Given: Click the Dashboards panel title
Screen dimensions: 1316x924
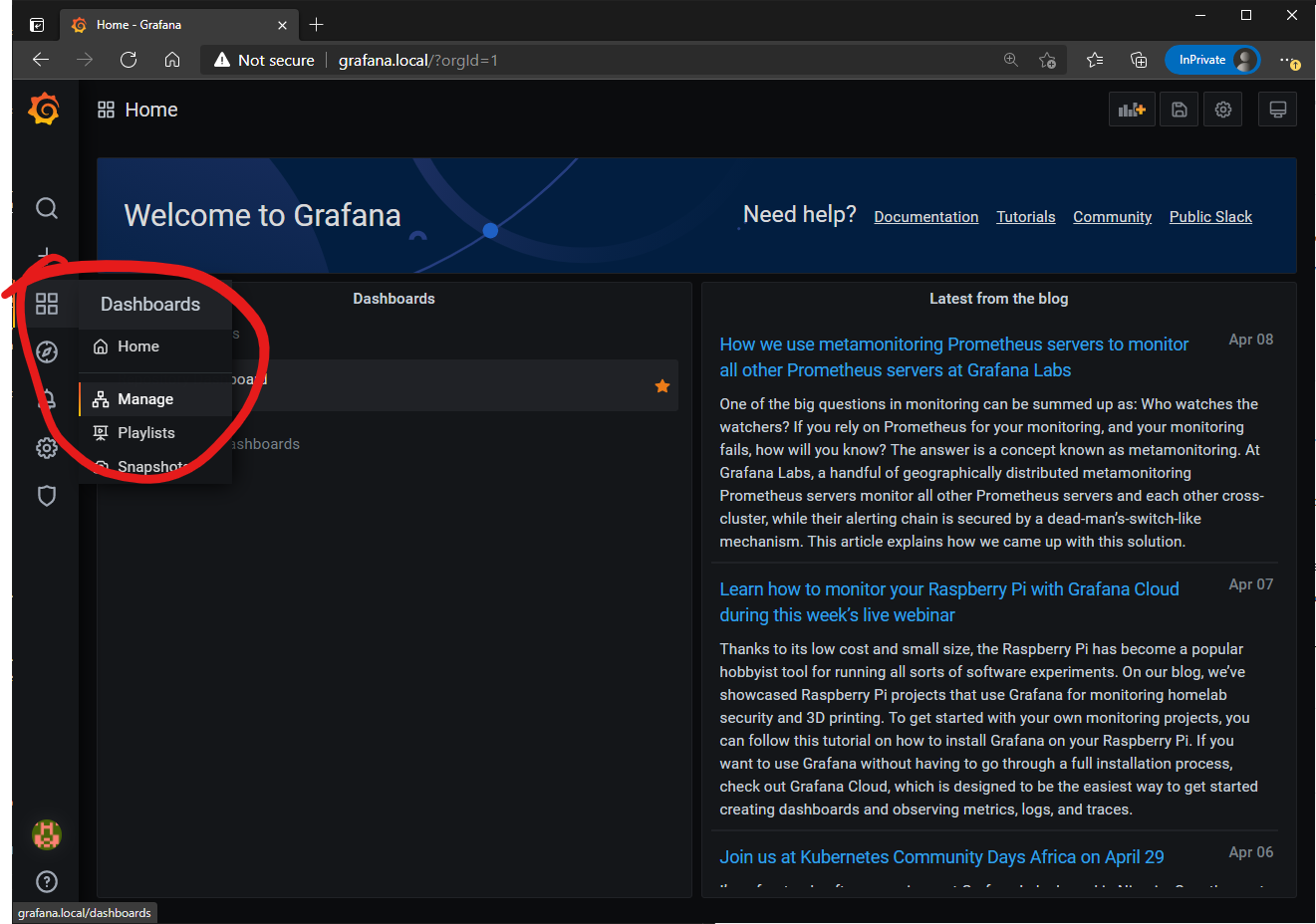Looking at the screenshot, I should tap(394, 299).
